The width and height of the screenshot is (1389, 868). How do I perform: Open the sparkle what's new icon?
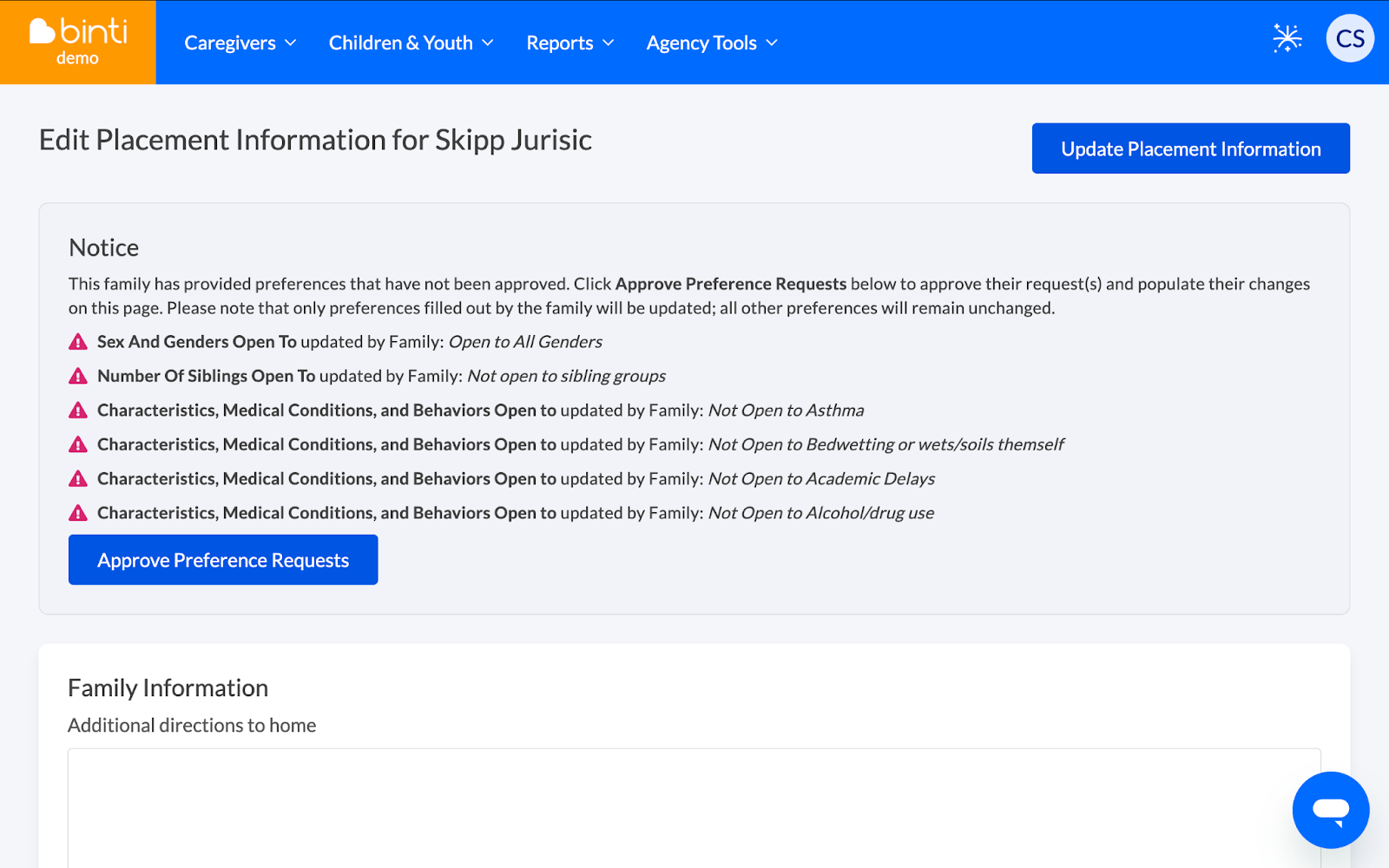(1287, 39)
